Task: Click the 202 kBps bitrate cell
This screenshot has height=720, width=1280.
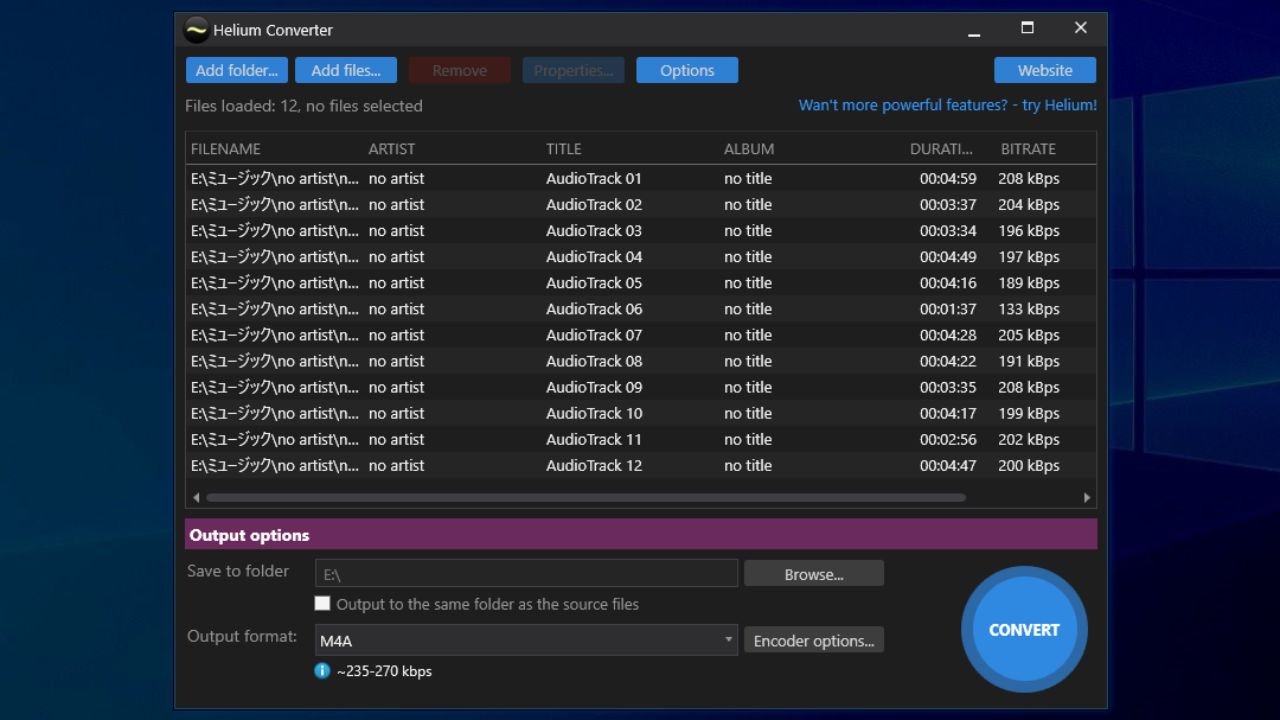Action: pyautogui.click(x=1029, y=439)
